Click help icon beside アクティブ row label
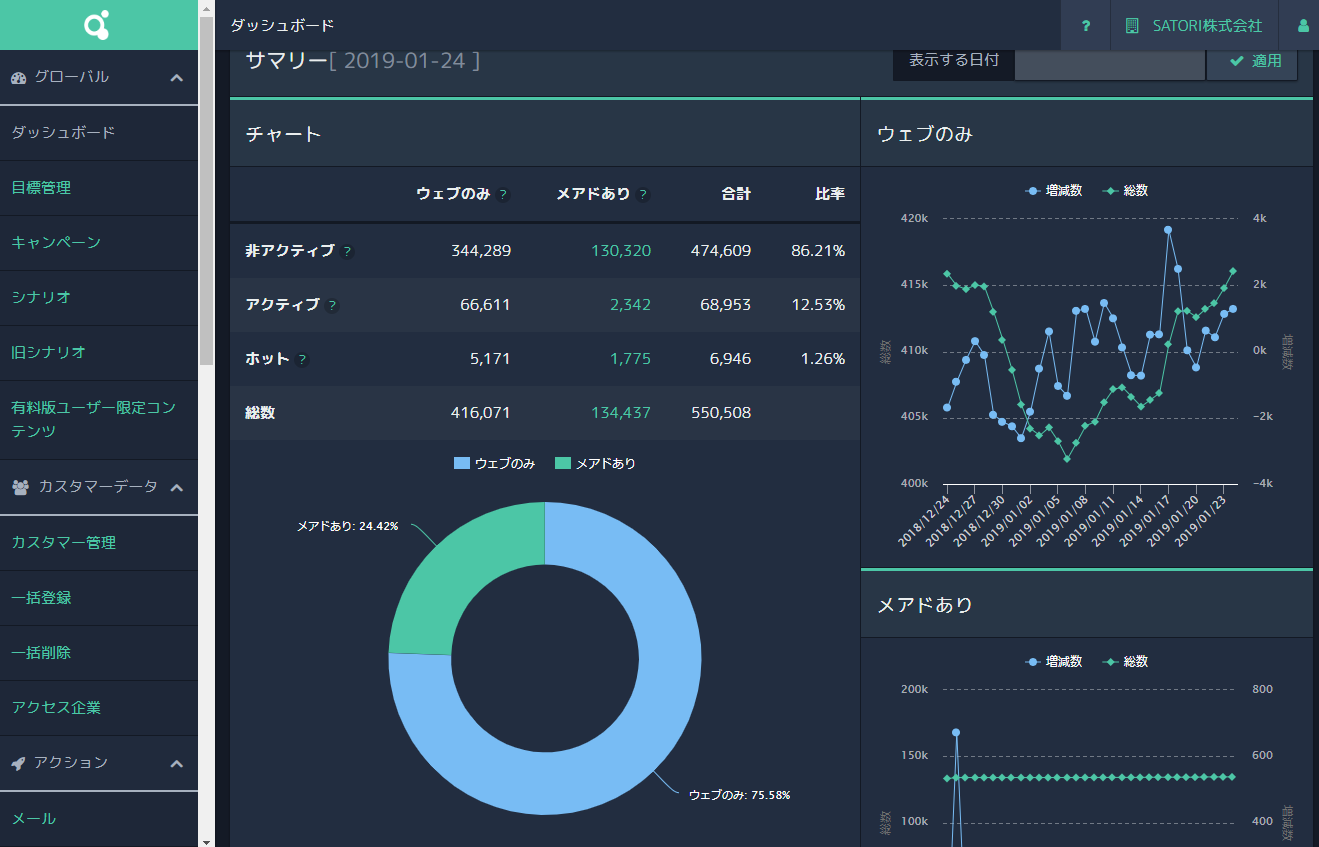 click(332, 305)
